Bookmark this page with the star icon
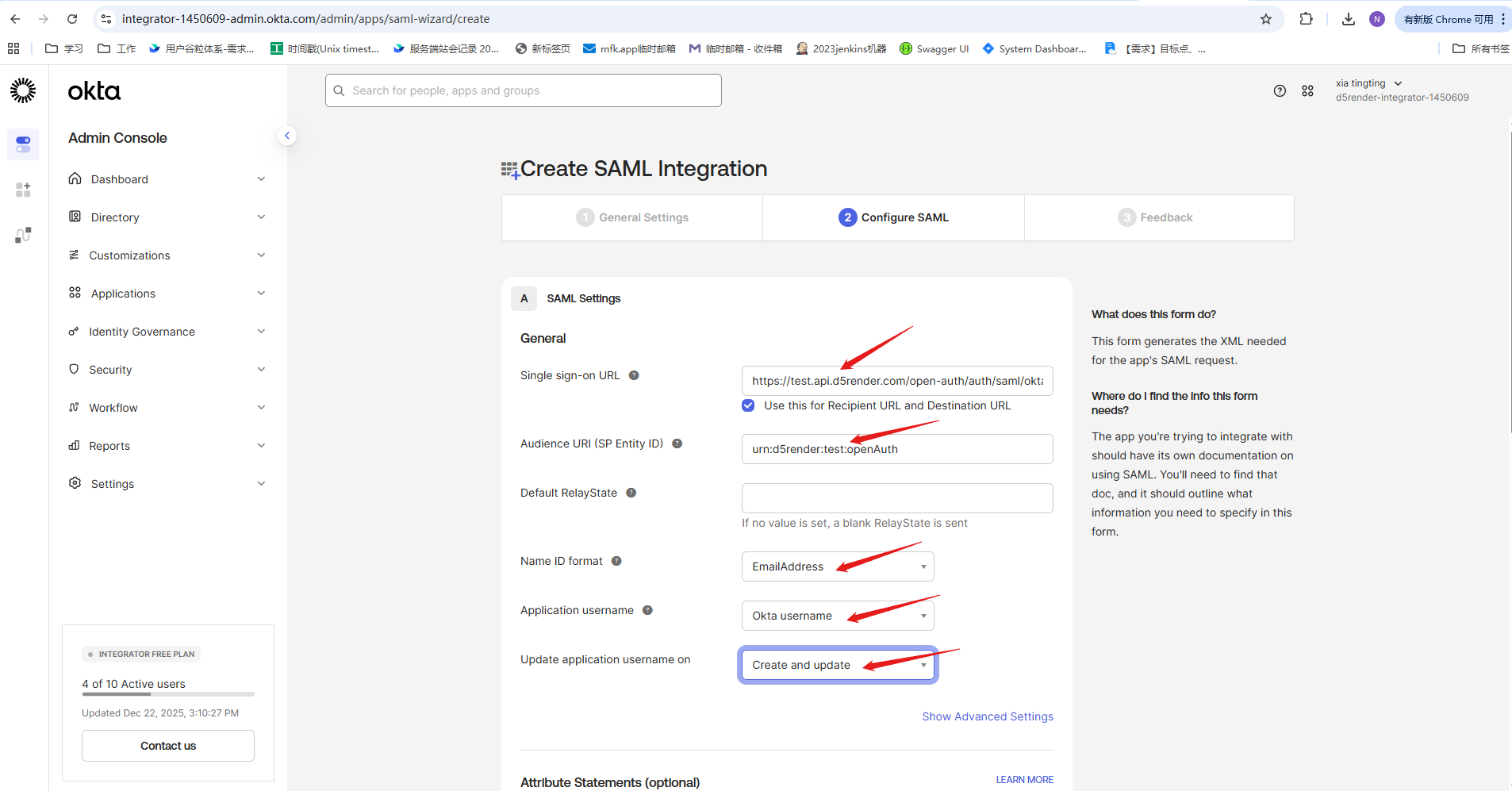The height and width of the screenshot is (791, 1512). [x=1266, y=19]
